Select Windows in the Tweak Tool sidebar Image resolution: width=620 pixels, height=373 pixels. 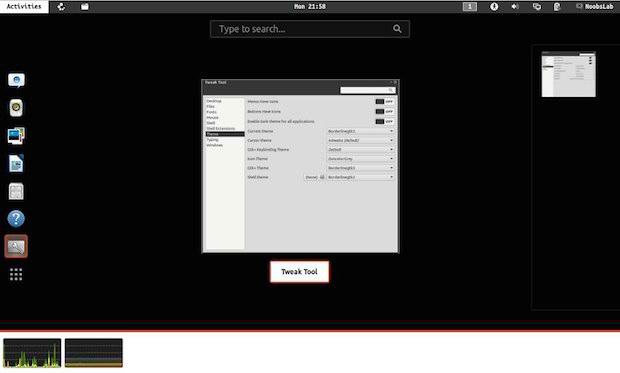point(215,145)
